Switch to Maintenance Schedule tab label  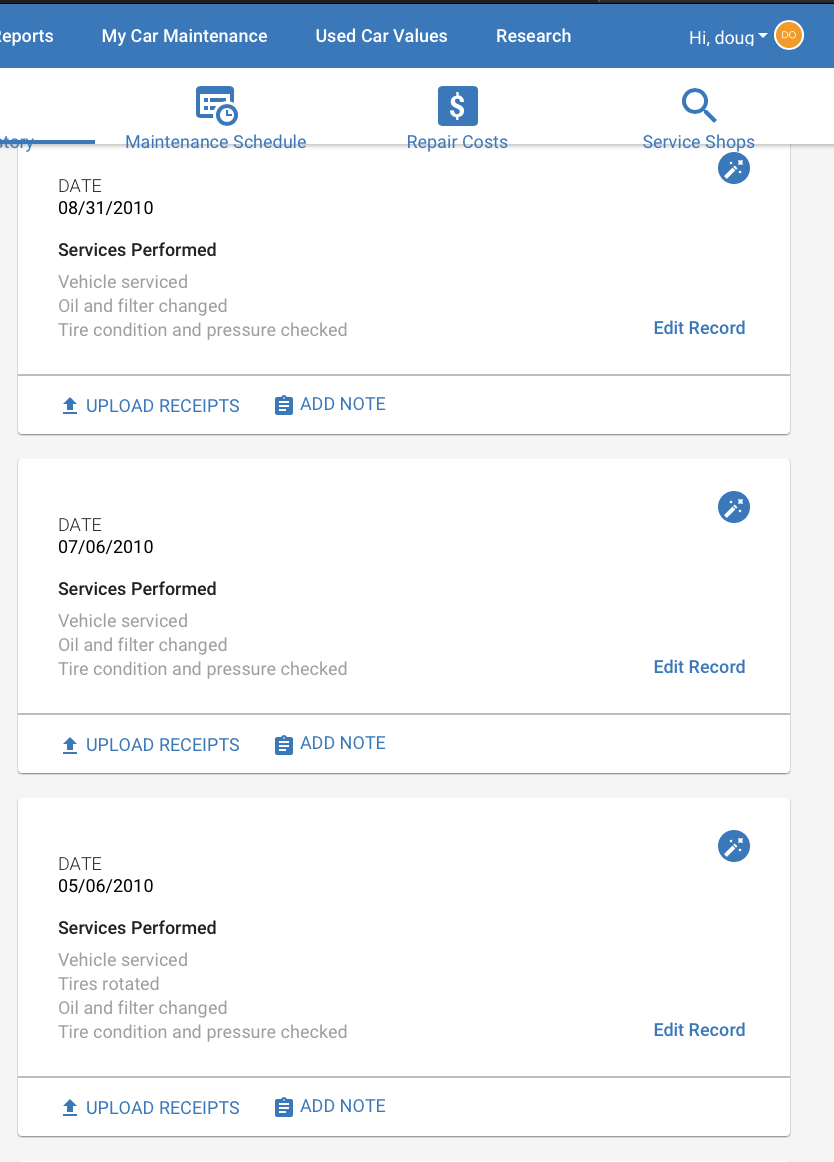pyautogui.click(x=216, y=142)
